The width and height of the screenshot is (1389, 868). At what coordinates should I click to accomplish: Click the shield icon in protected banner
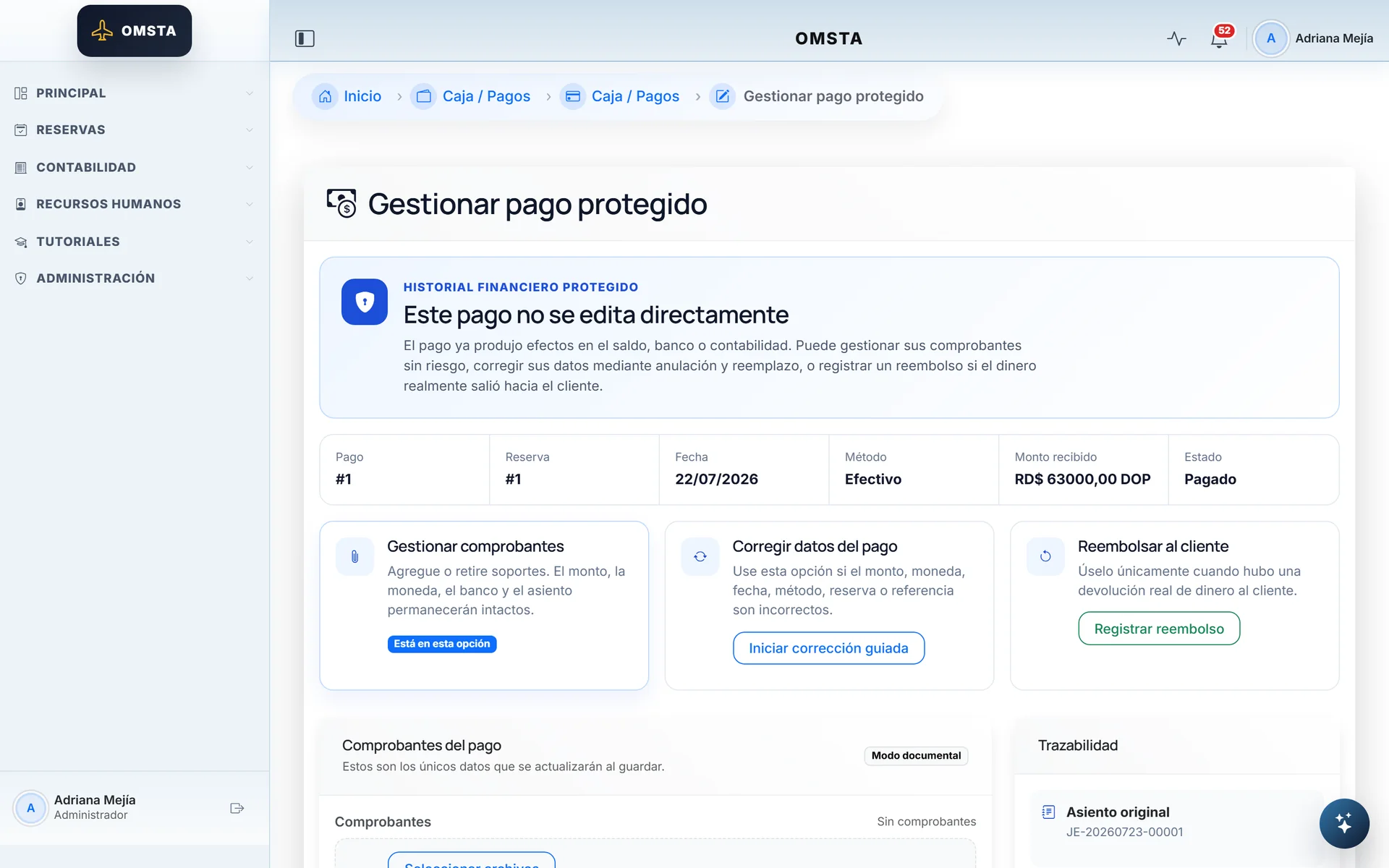click(x=365, y=302)
